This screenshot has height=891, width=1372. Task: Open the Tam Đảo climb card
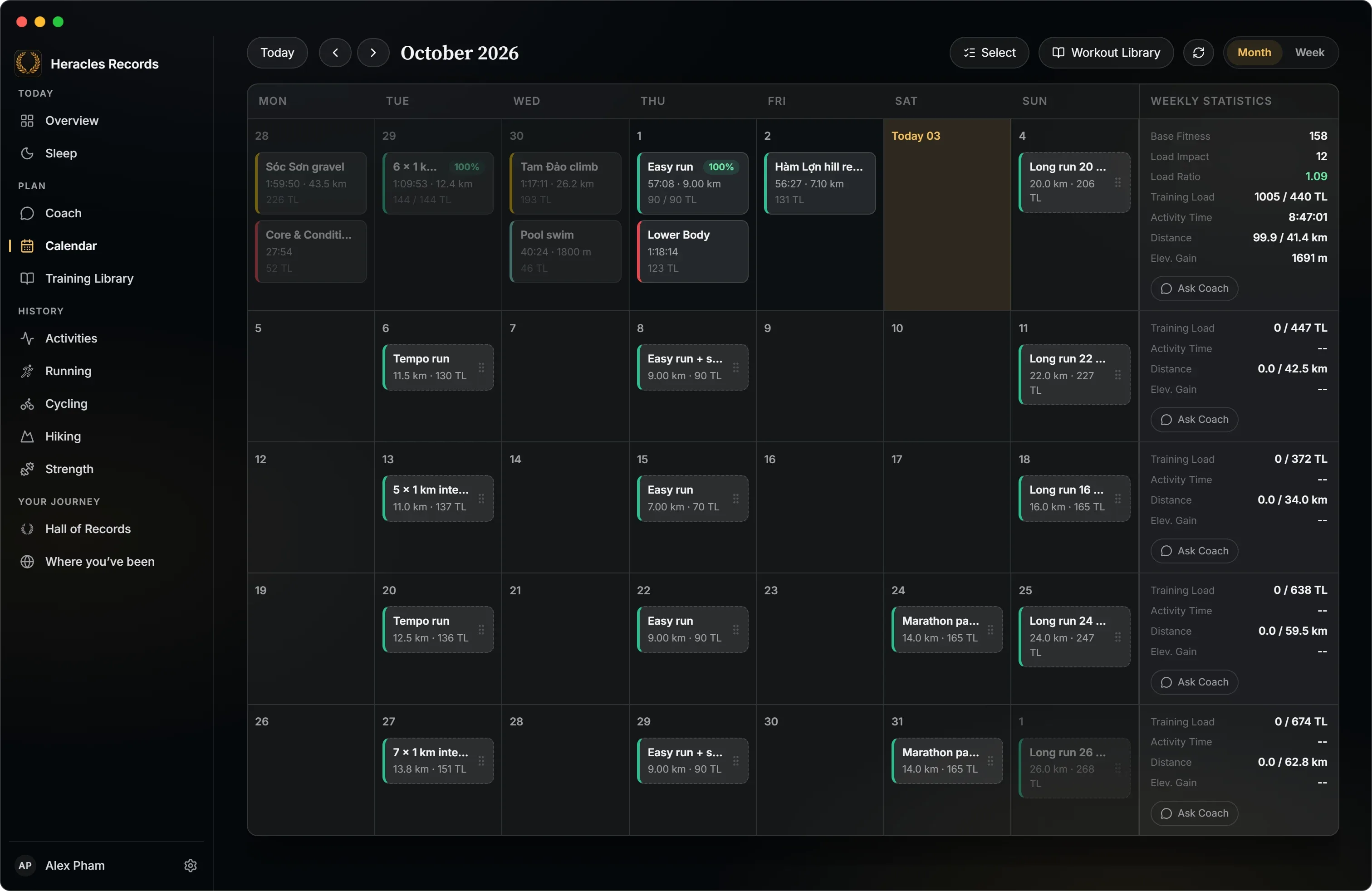pyautogui.click(x=565, y=183)
